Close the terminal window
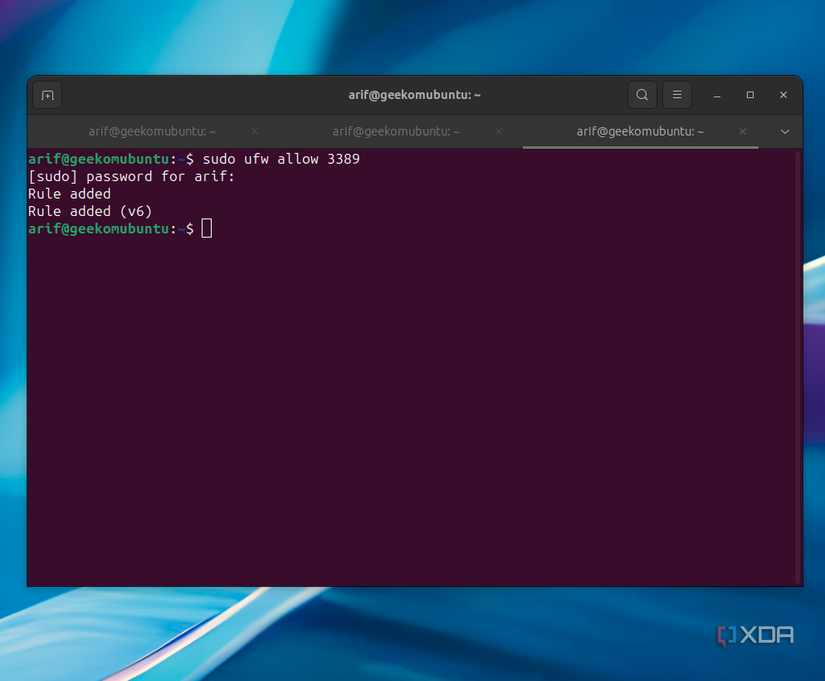 (x=783, y=95)
